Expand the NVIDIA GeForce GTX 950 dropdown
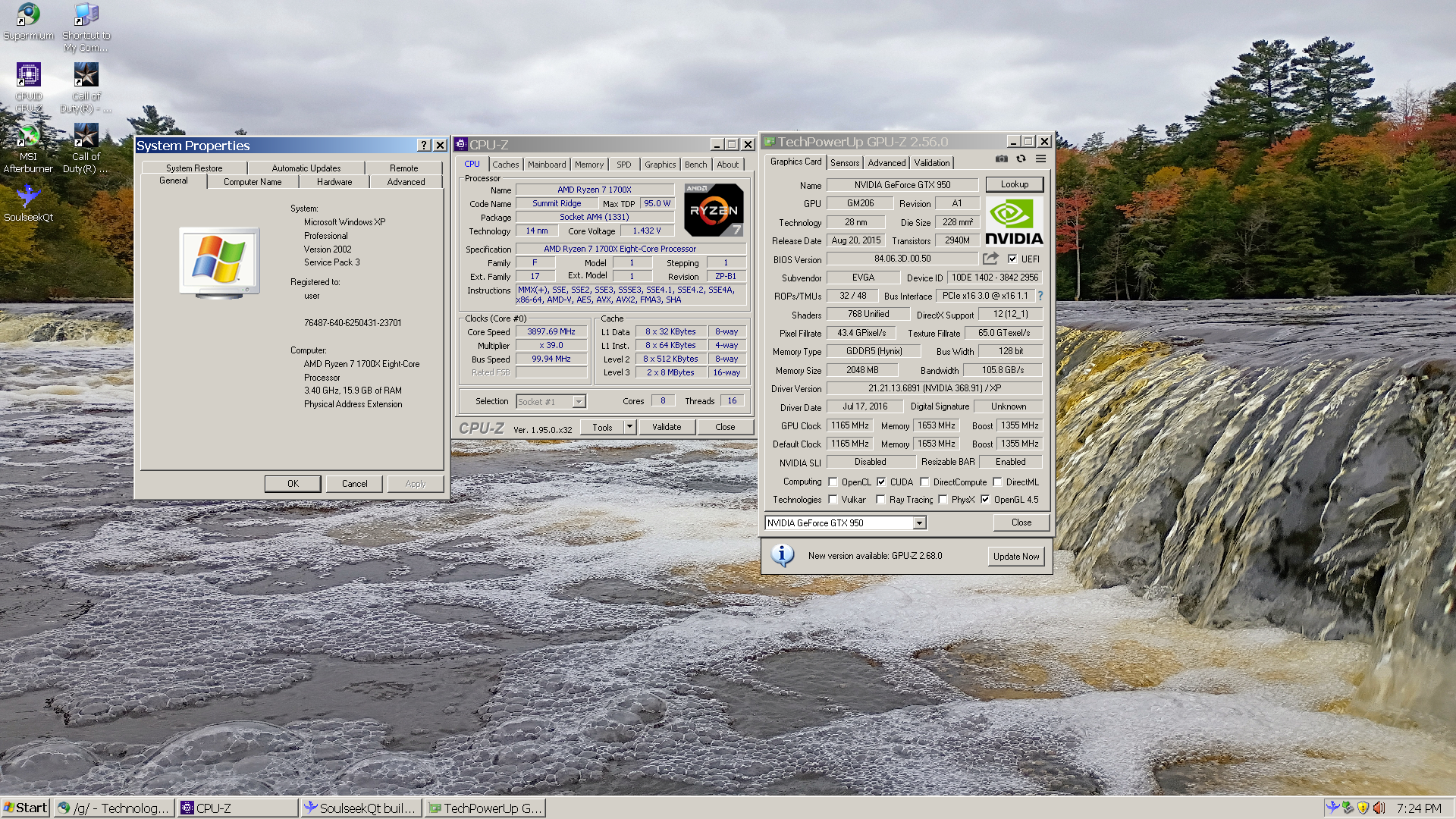Viewport: 1456px width, 819px height. tap(919, 523)
